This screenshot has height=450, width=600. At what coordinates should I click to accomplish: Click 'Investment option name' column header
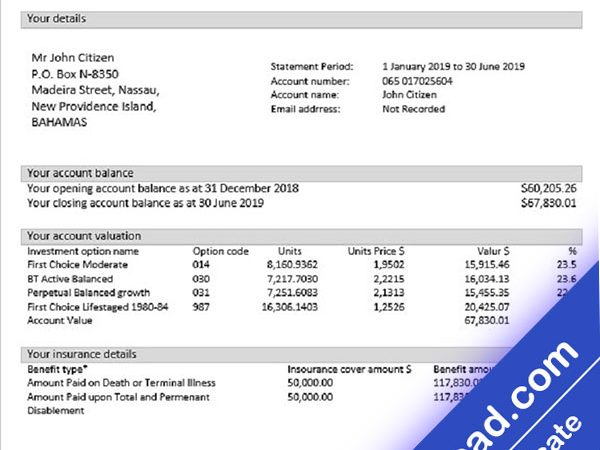[x=83, y=251]
